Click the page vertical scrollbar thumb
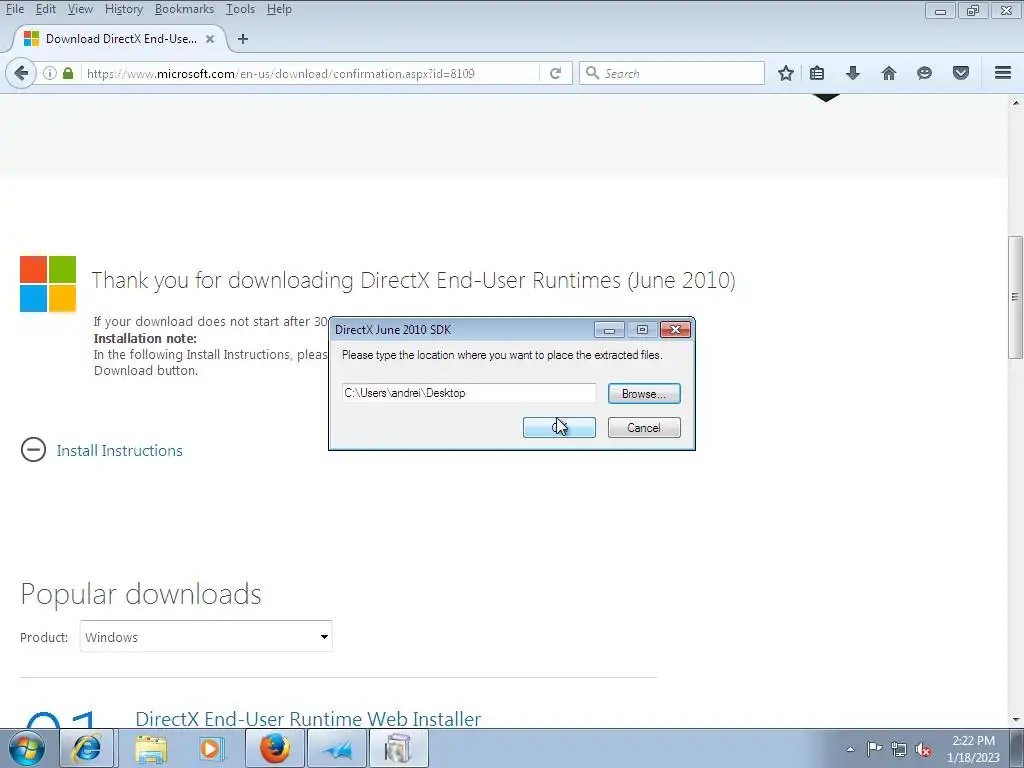 coord(1015,297)
